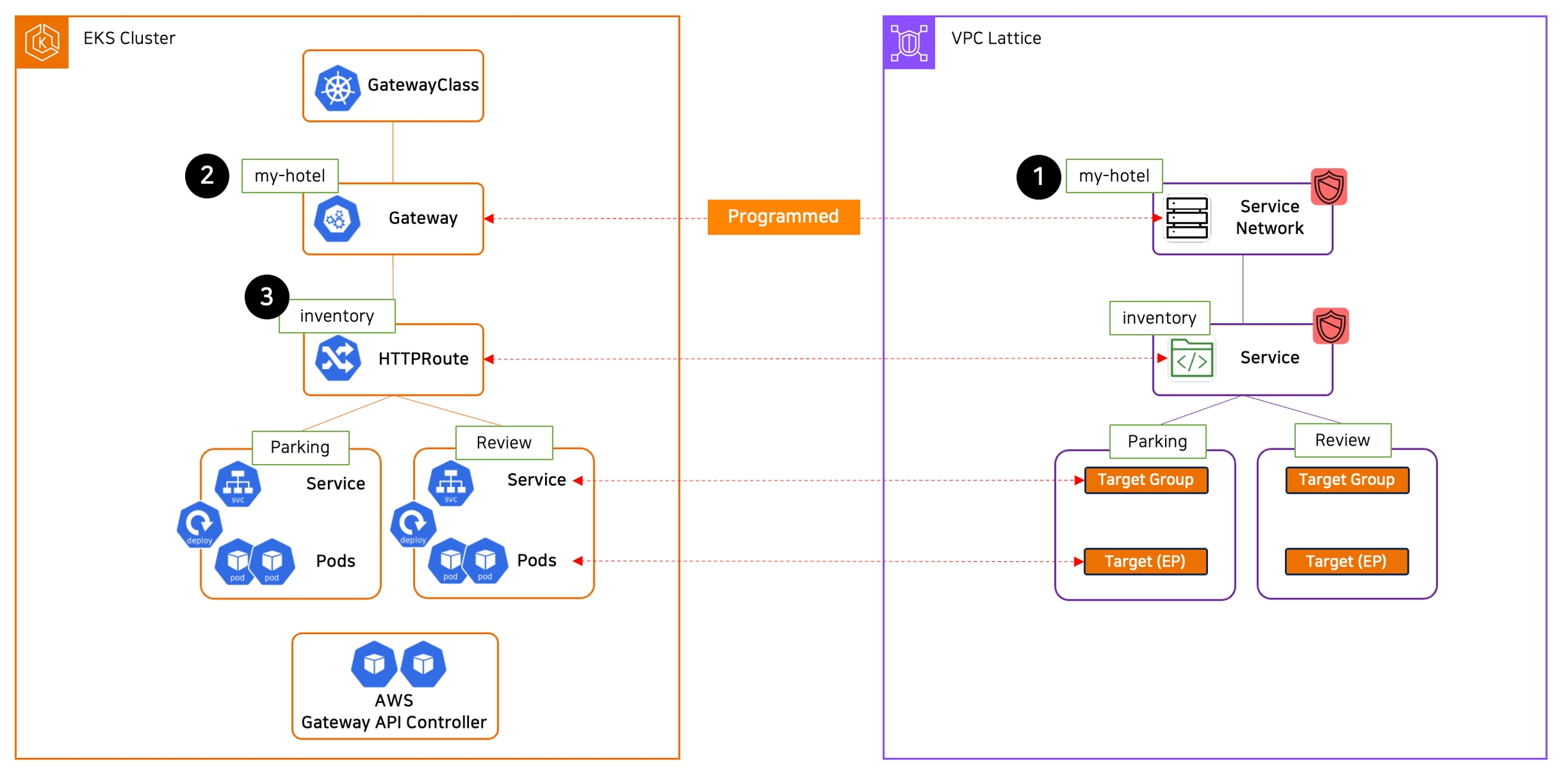
Task: Click the EKS Cluster logo icon
Action: (x=42, y=42)
